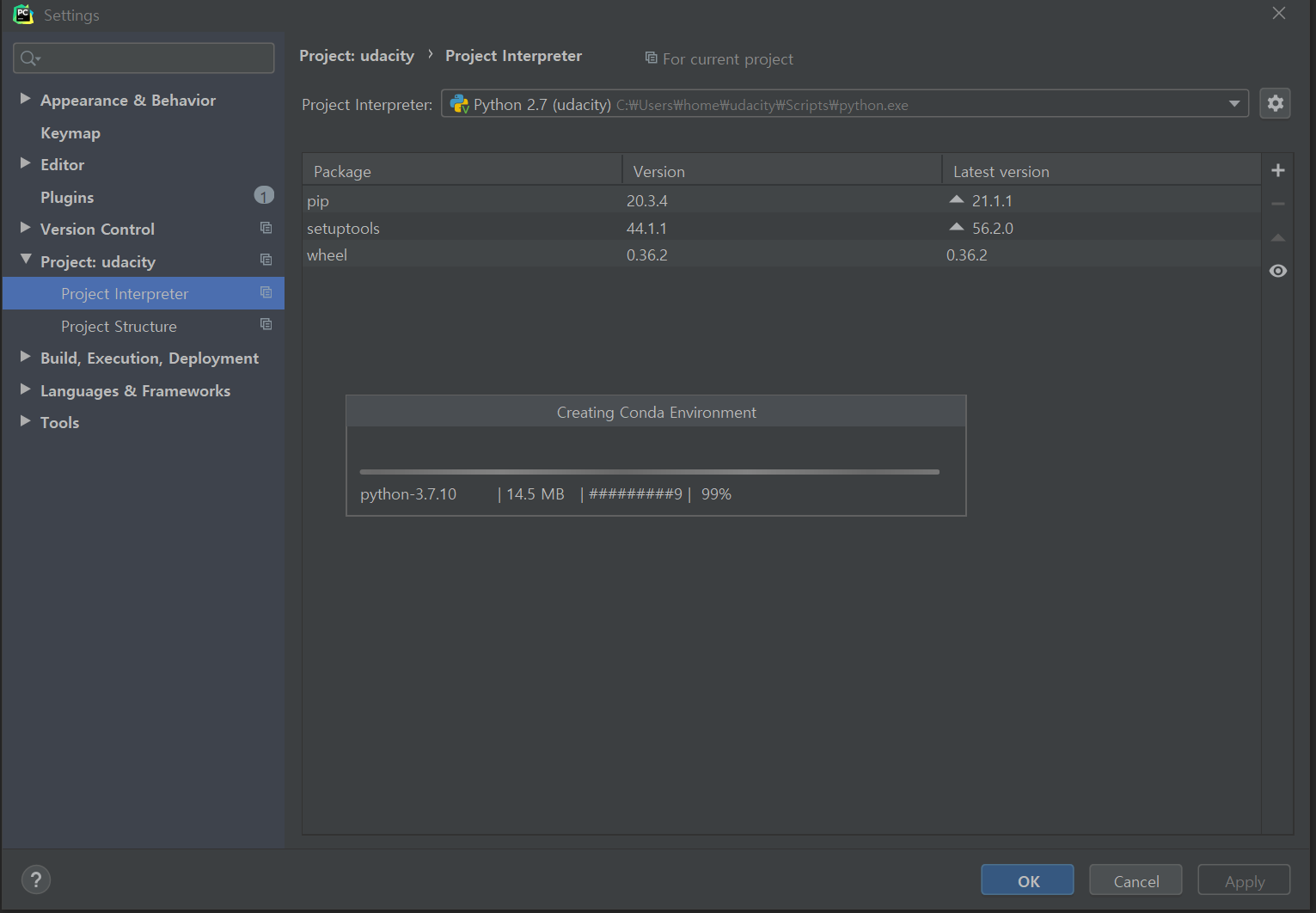
Task: Expand the Version Control section
Action: (x=25, y=228)
